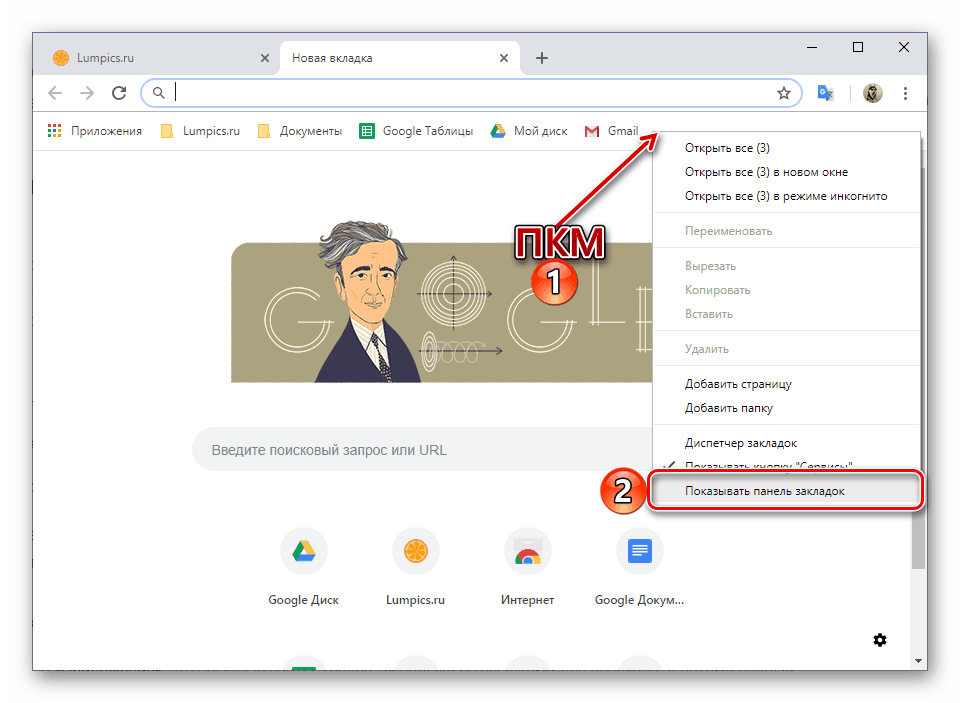The width and height of the screenshot is (960, 703).
Task: Minimize the Chrome window
Action: tap(812, 47)
